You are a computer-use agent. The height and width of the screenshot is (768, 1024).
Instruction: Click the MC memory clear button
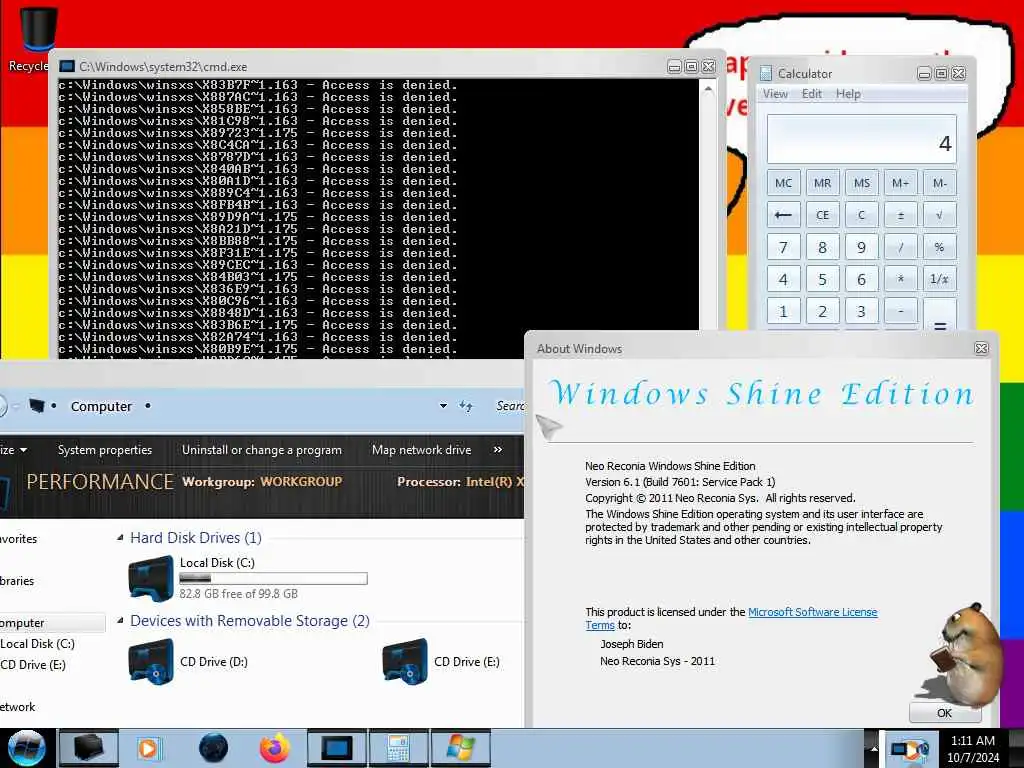pyautogui.click(x=783, y=183)
